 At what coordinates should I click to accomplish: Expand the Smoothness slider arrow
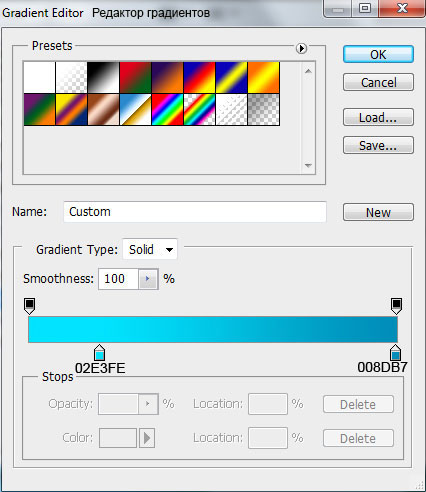(x=148, y=279)
